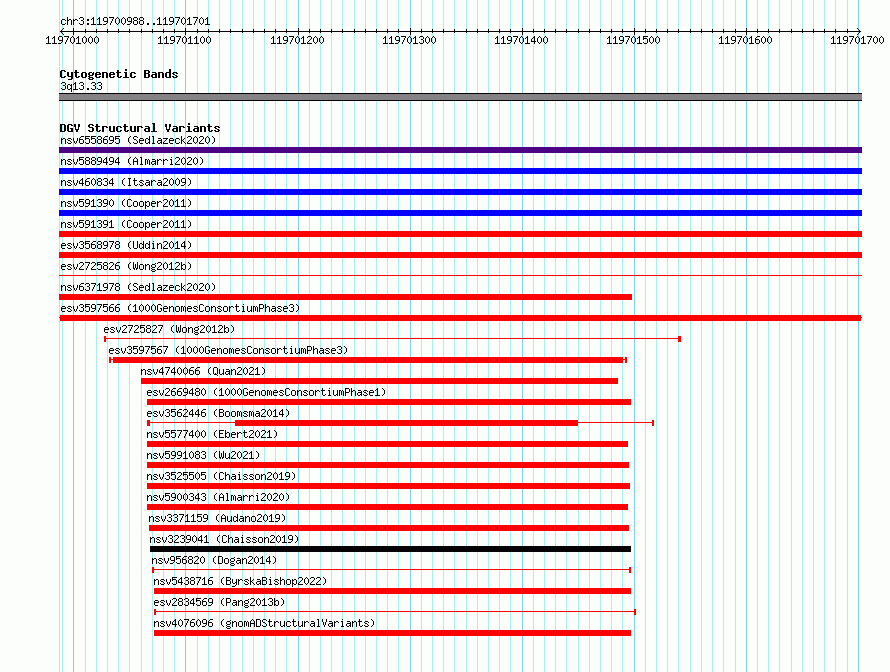This screenshot has height=672, width=890.
Task: Select esv3562446 (Boomsma2014) label
Action: pyautogui.click(x=218, y=413)
